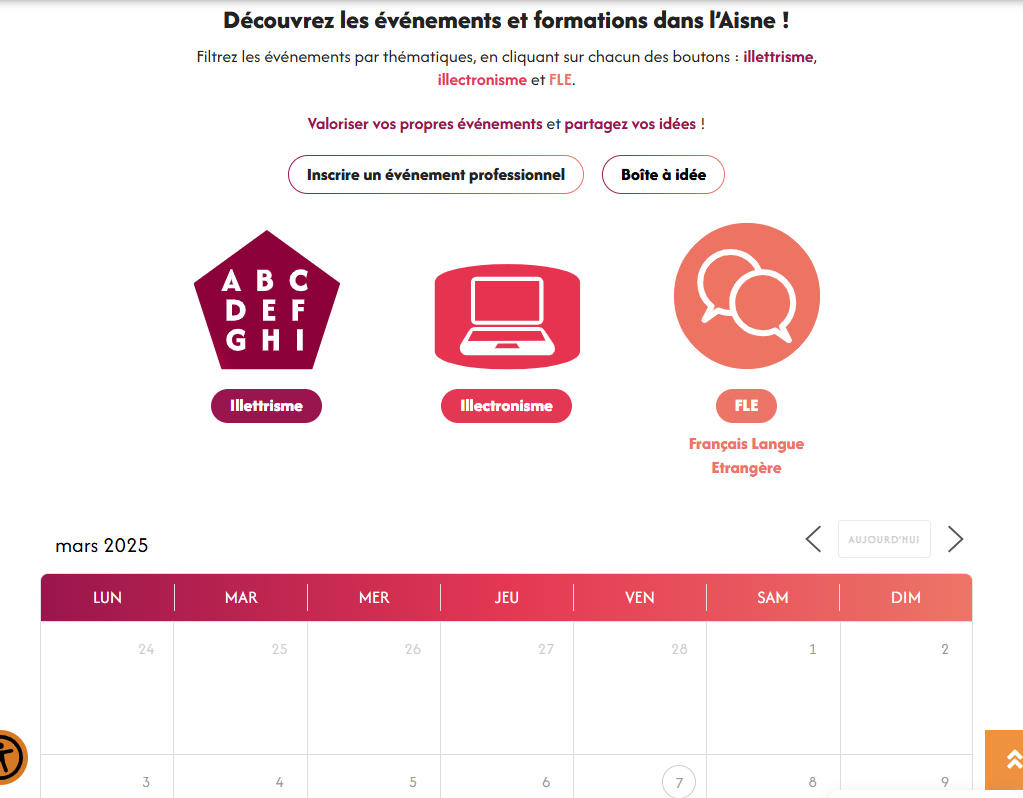Filter events by Illectronisme button
The width and height of the screenshot is (1023, 798).
(506, 406)
